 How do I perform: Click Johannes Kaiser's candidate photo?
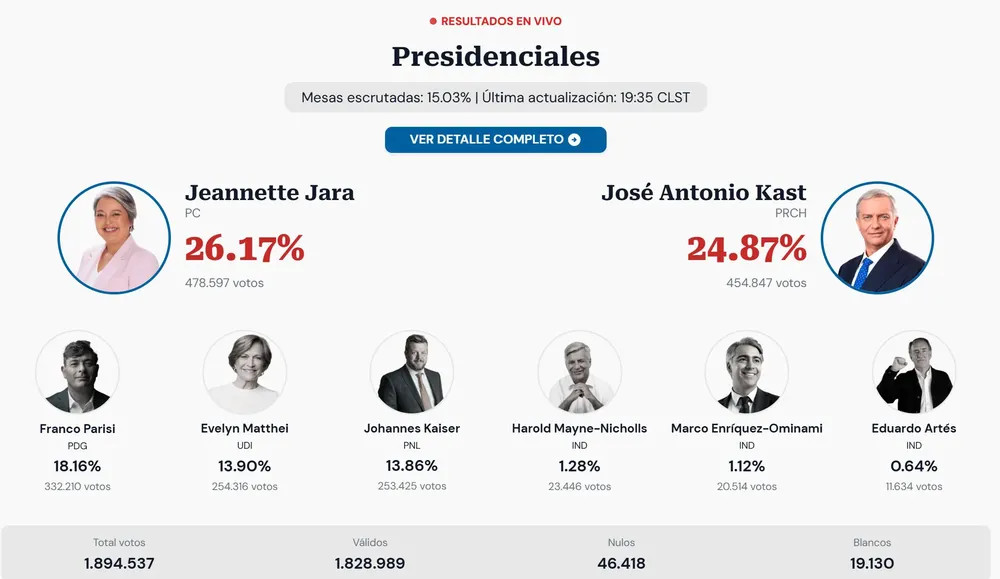[x=412, y=371]
